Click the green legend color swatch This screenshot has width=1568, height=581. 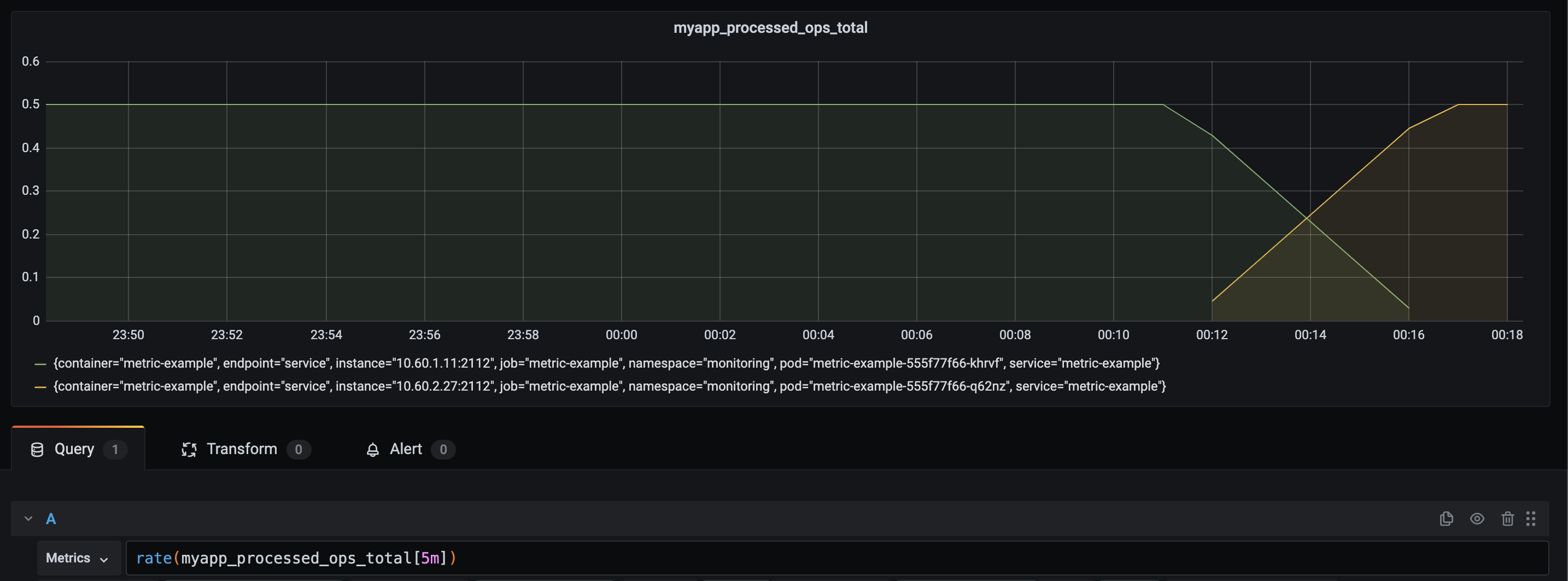tap(40, 364)
